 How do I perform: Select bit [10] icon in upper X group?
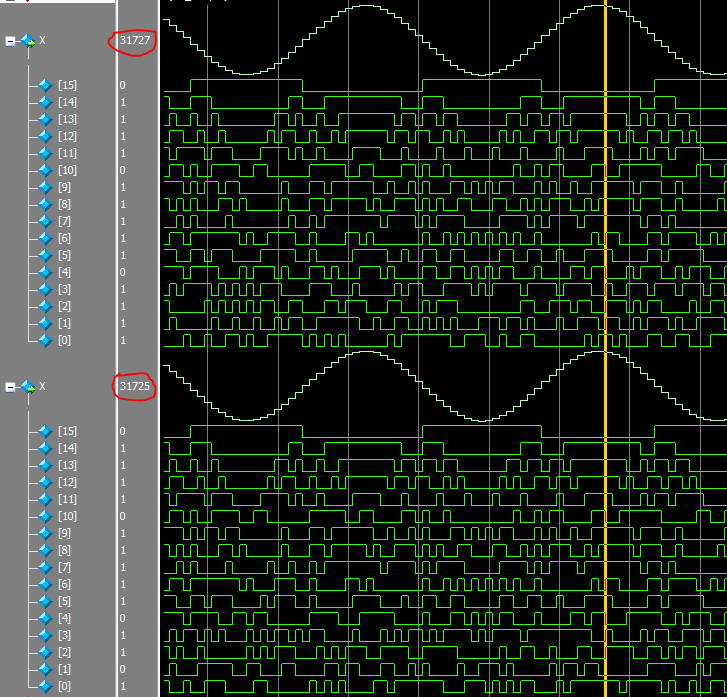[x=45, y=170]
